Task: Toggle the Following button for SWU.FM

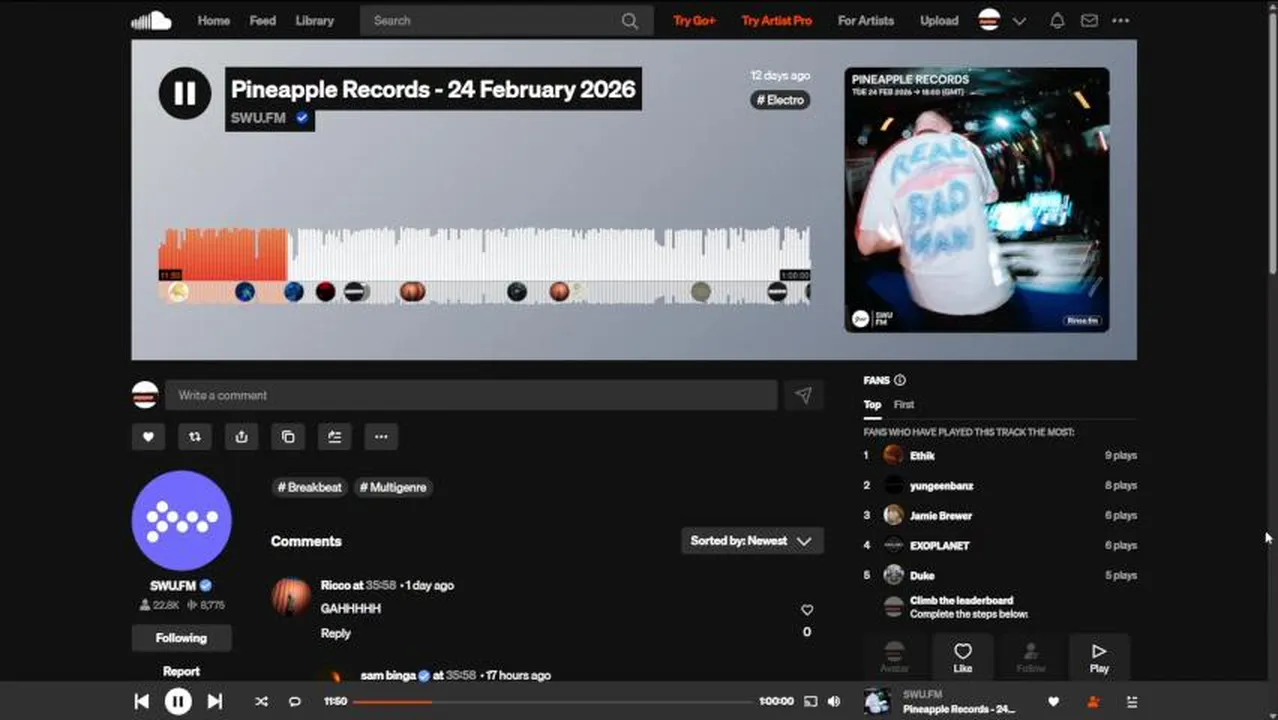Action: click(181, 638)
